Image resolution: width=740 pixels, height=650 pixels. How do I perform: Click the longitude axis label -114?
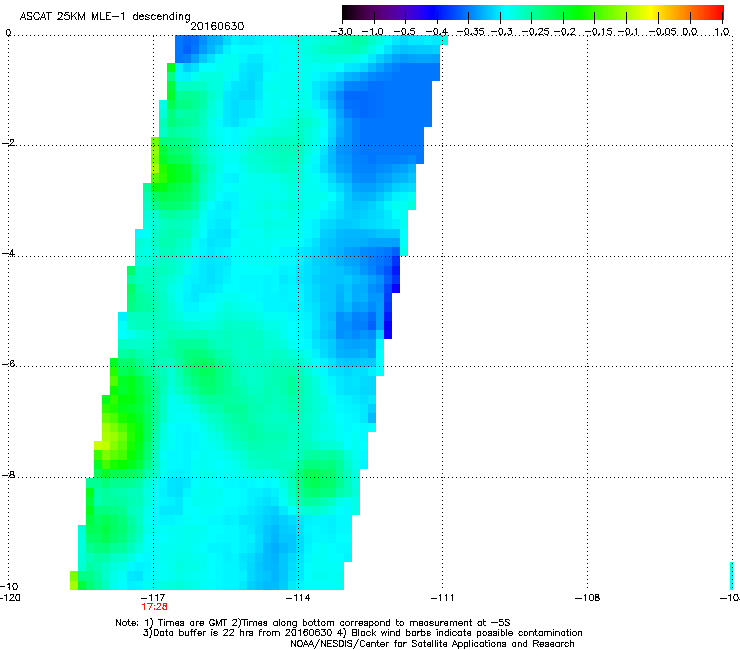click(x=298, y=598)
